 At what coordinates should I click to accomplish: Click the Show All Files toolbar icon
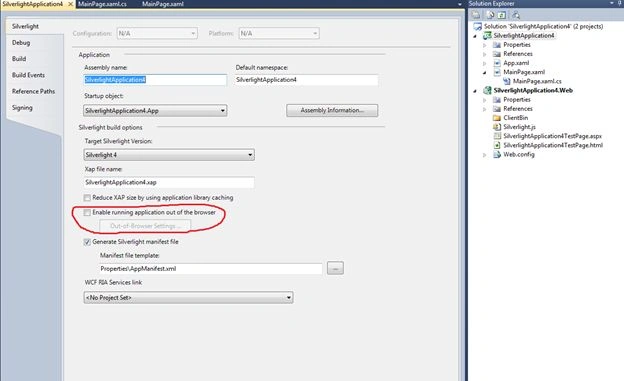point(490,15)
